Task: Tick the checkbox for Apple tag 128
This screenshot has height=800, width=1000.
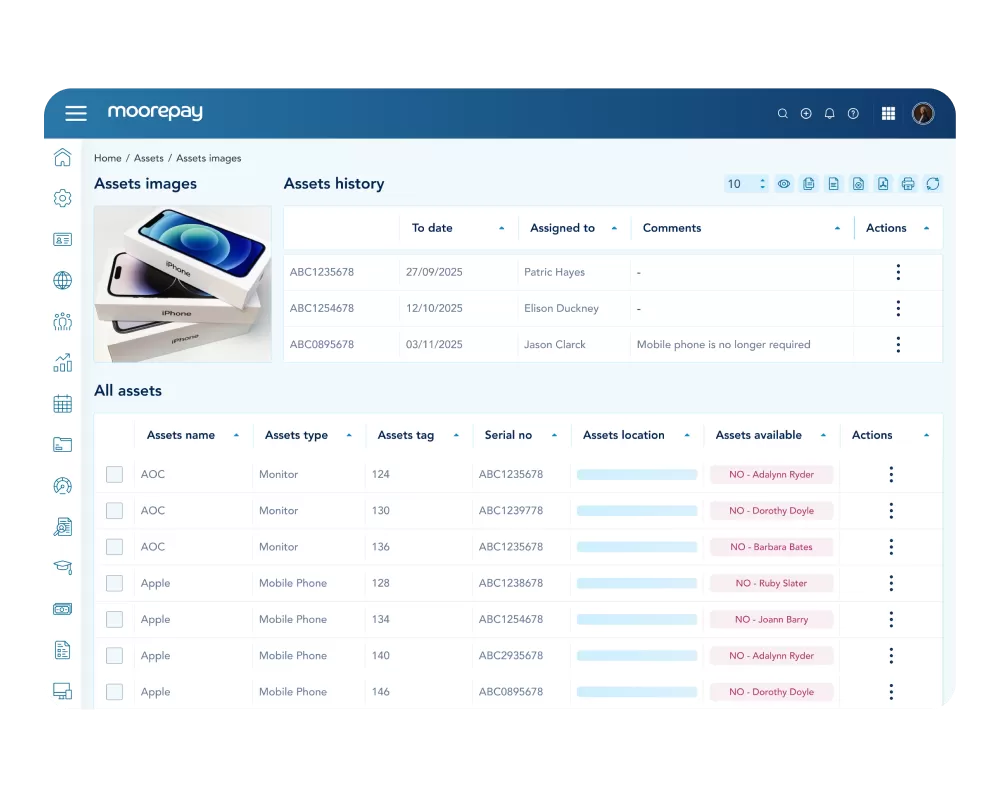Action: coord(114,583)
